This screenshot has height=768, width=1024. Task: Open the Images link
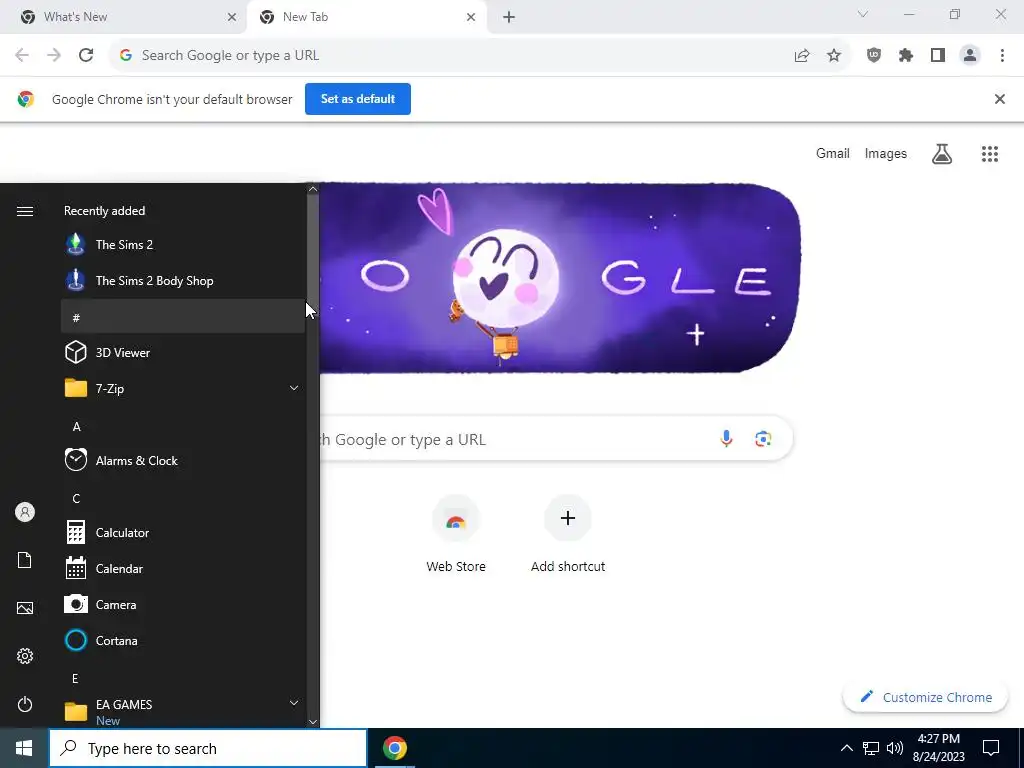[x=886, y=153]
